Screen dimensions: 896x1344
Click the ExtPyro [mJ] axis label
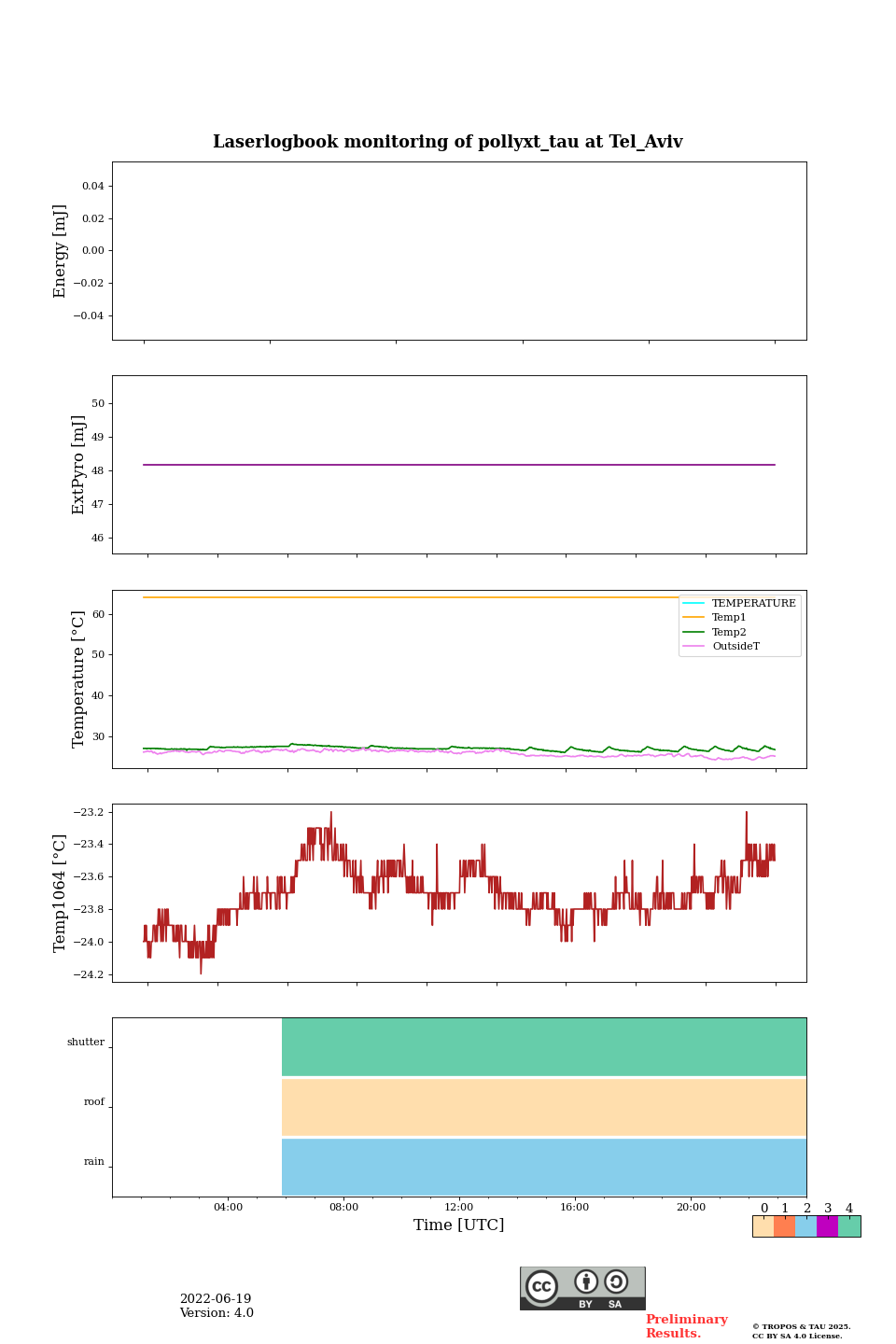point(78,465)
